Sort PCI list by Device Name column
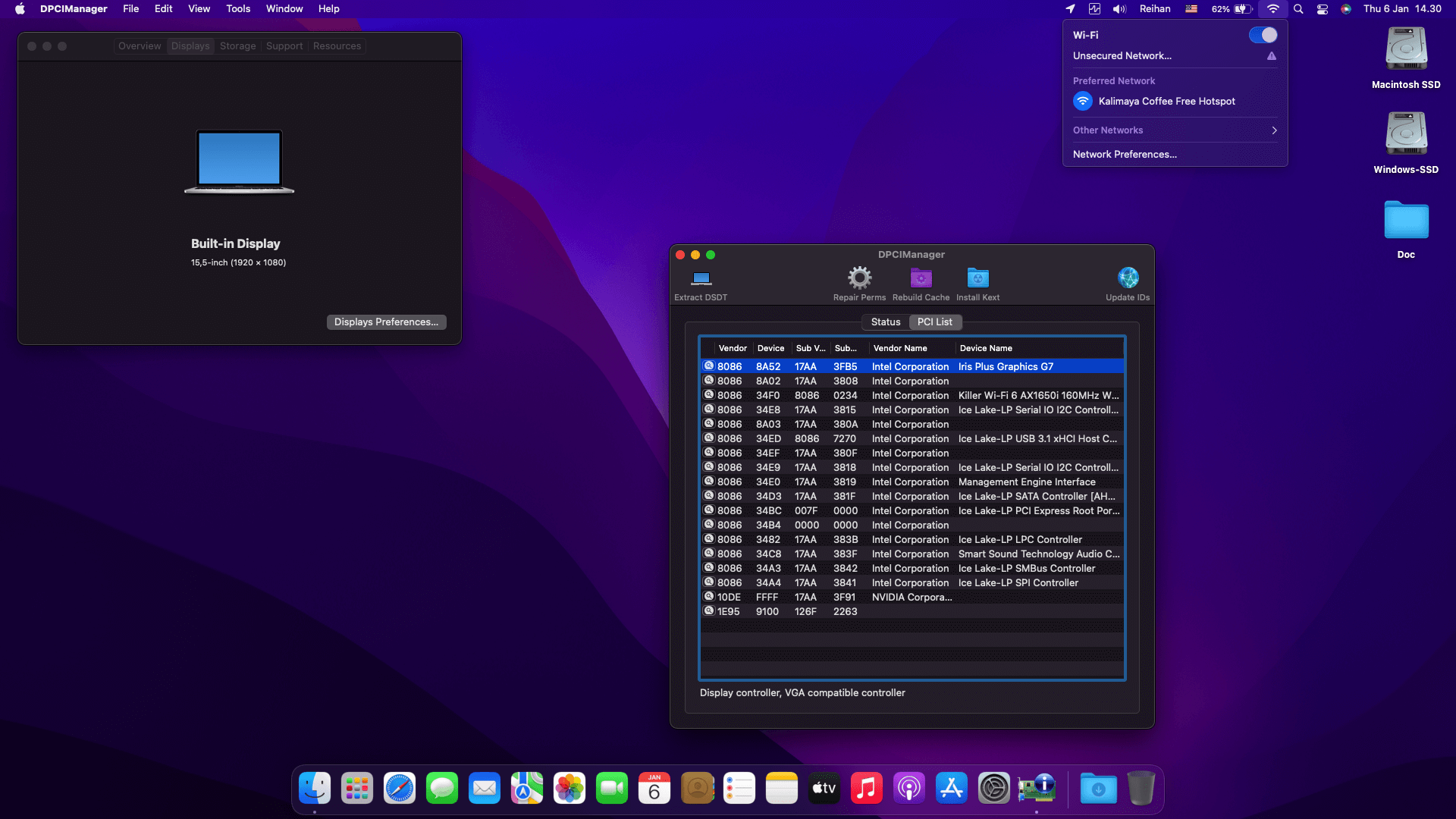Screen dimensions: 1456x819 click(x=1039, y=349)
